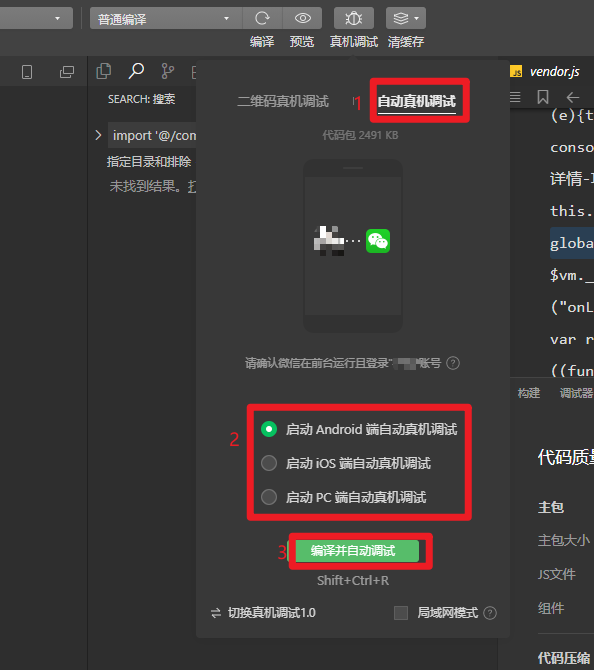This screenshot has width=594, height=670.
Task: Select 启动 iOS 端自动真机调试 radio
Action: point(269,463)
